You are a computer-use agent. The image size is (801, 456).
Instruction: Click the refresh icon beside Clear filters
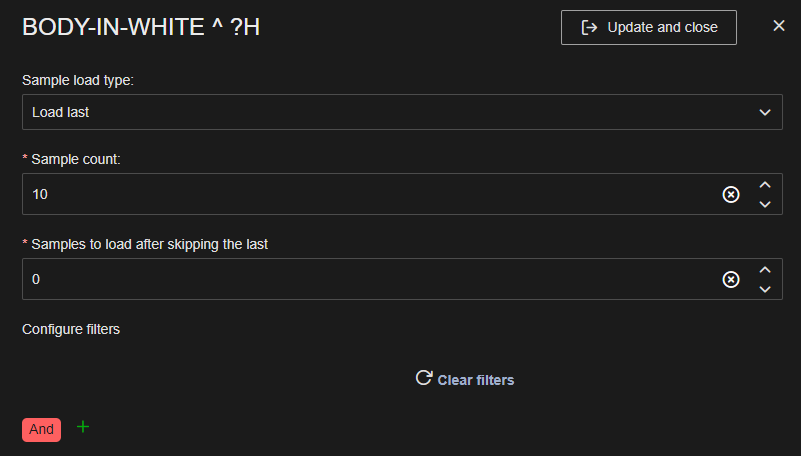pos(424,378)
